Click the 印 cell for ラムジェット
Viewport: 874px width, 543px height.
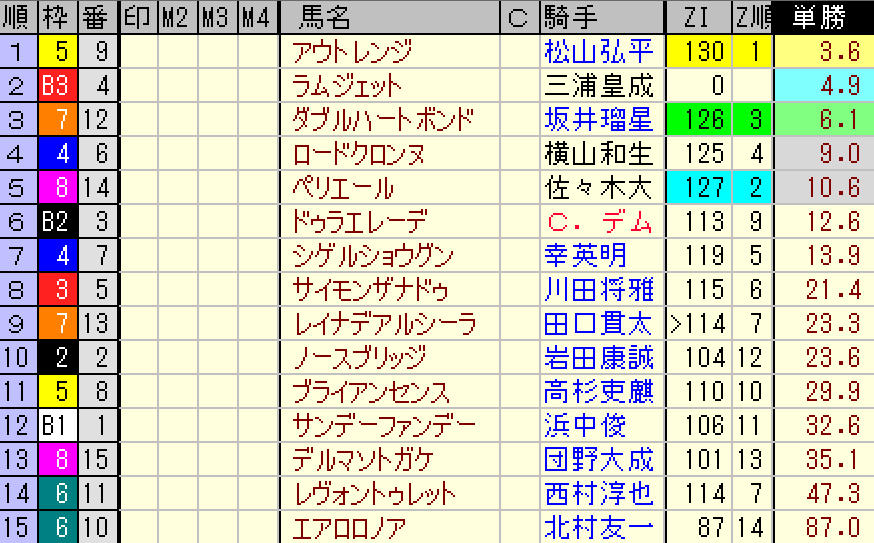click(x=138, y=86)
